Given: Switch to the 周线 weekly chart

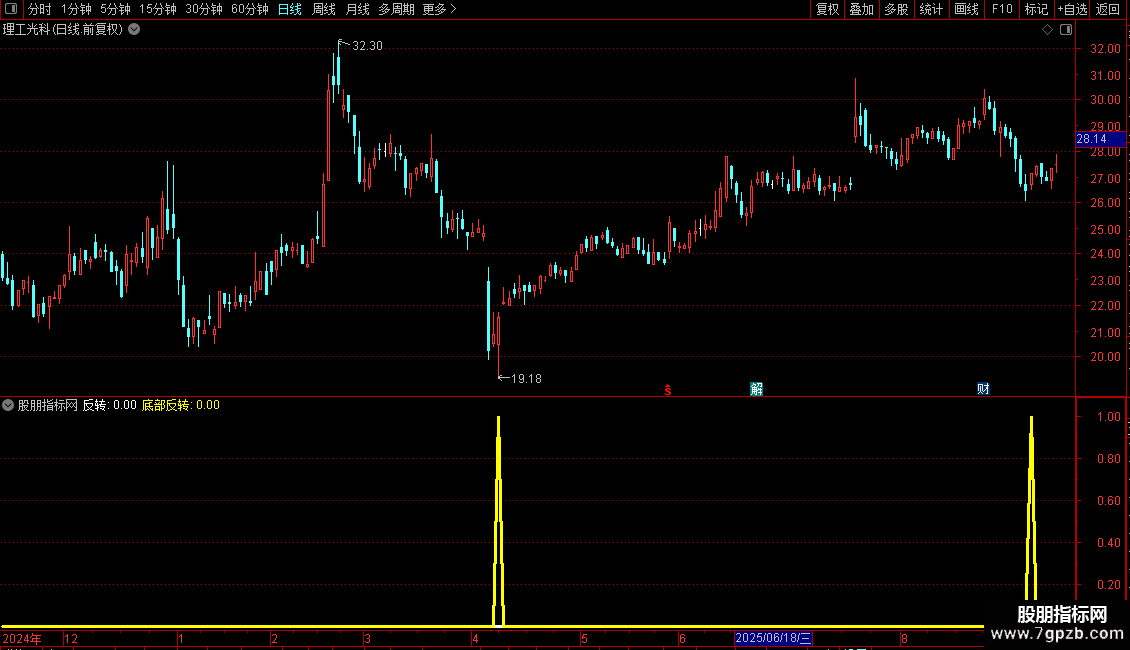Looking at the screenshot, I should 324,9.
